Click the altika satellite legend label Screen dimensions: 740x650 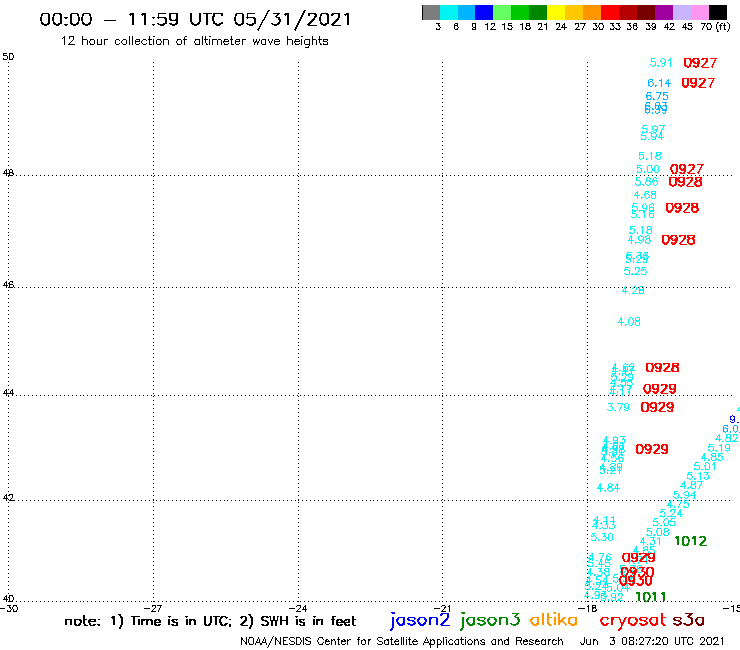pyautogui.click(x=554, y=619)
